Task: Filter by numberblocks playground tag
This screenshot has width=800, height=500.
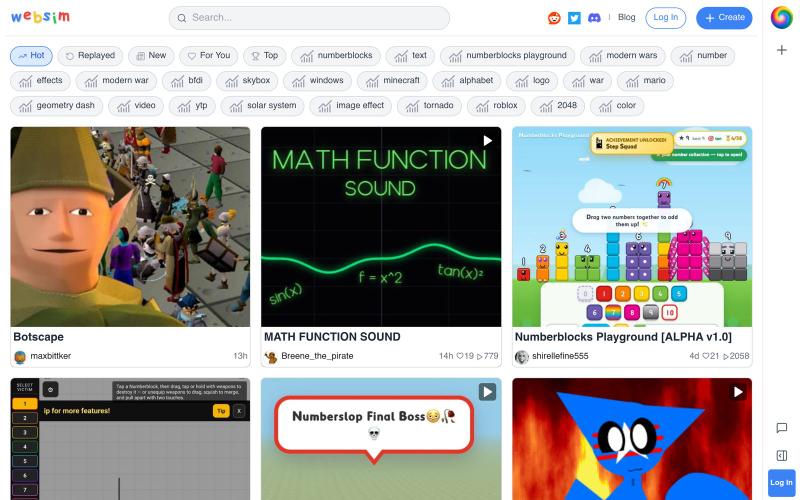Action: tap(507, 56)
